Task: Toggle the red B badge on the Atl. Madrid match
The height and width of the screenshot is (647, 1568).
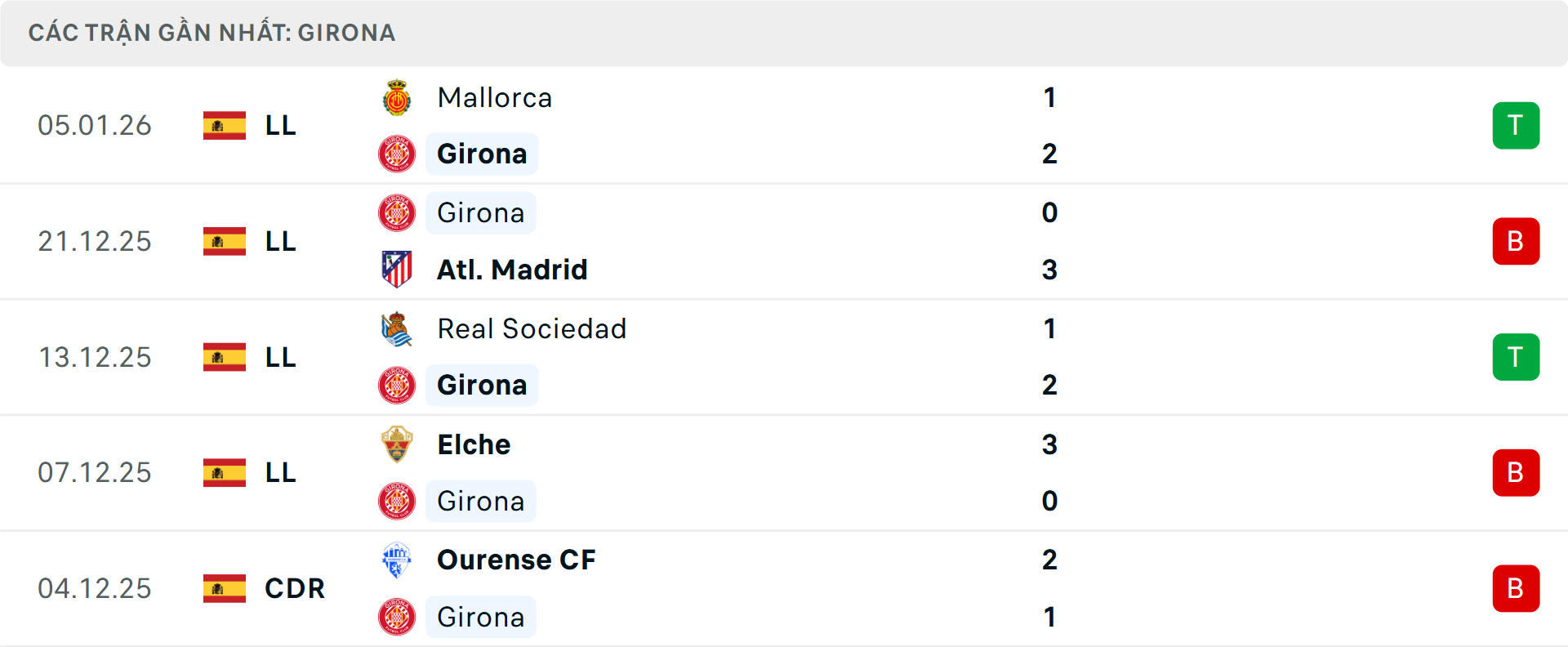Action: click(1517, 241)
